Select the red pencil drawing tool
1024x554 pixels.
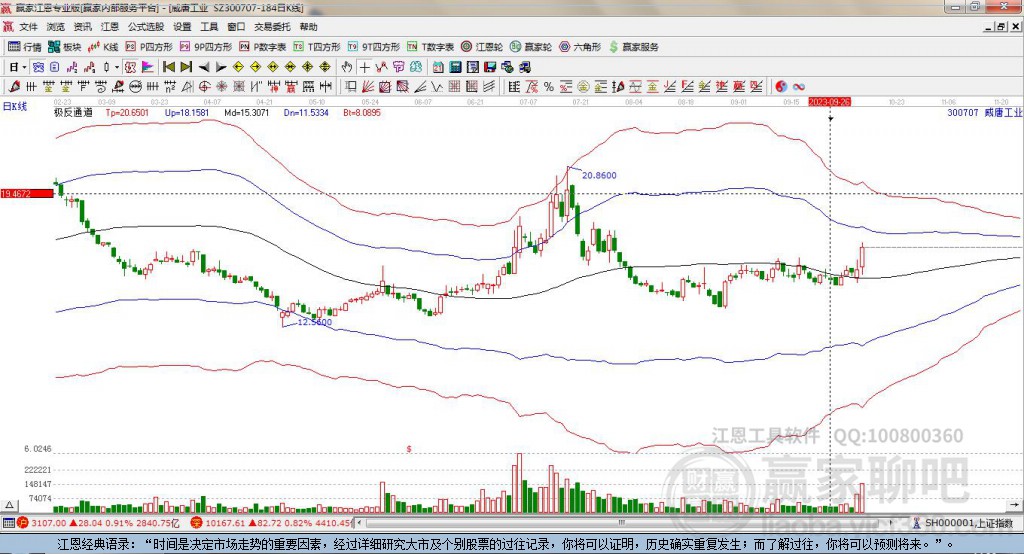click(14, 86)
